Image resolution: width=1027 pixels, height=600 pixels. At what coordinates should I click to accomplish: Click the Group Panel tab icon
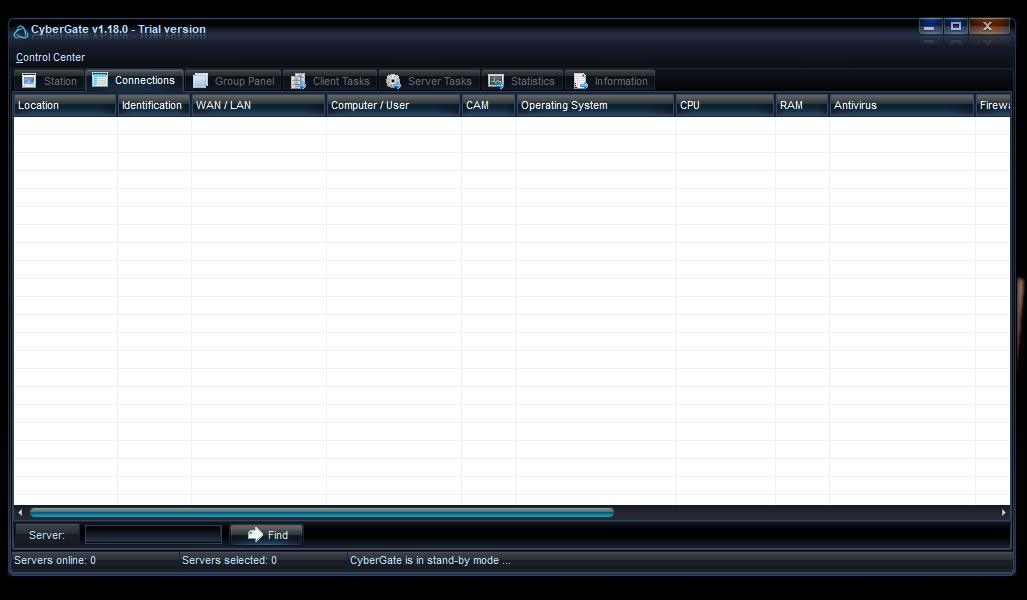pos(200,81)
